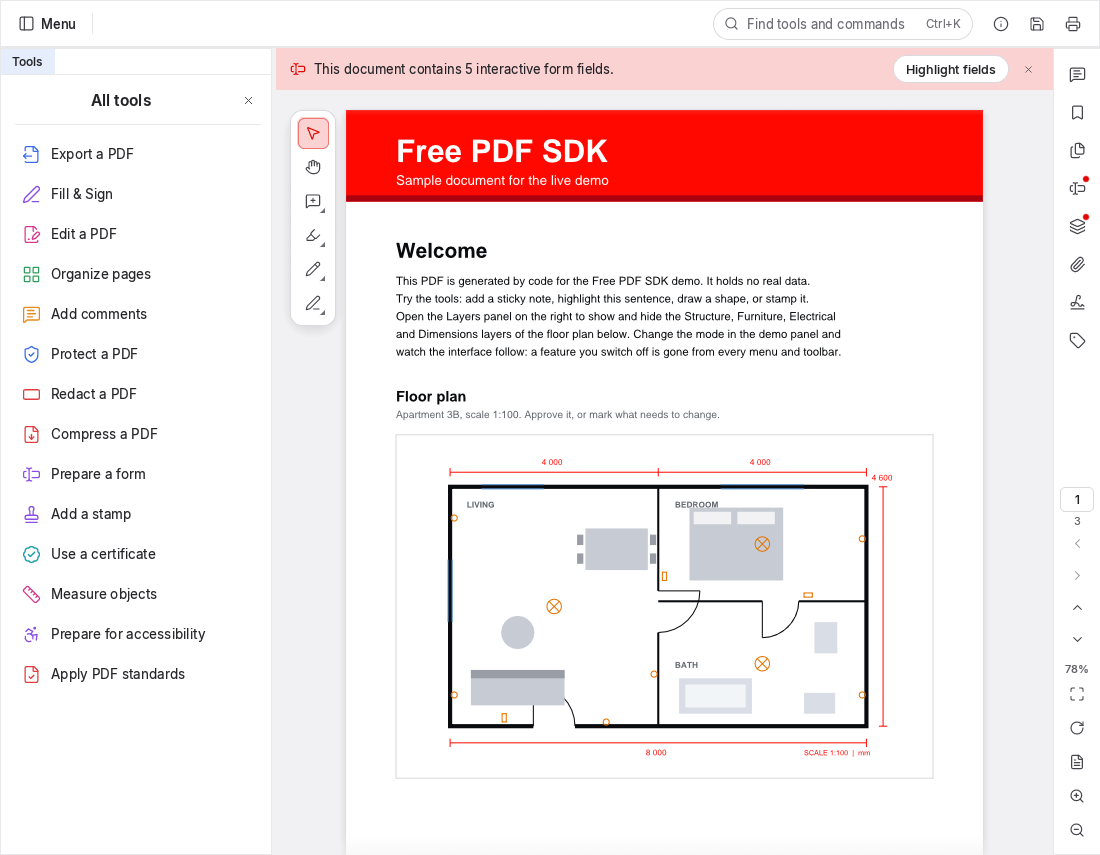Activate the hand pan tool
This screenshot has height=855, width=1100.
coord(313,167)
